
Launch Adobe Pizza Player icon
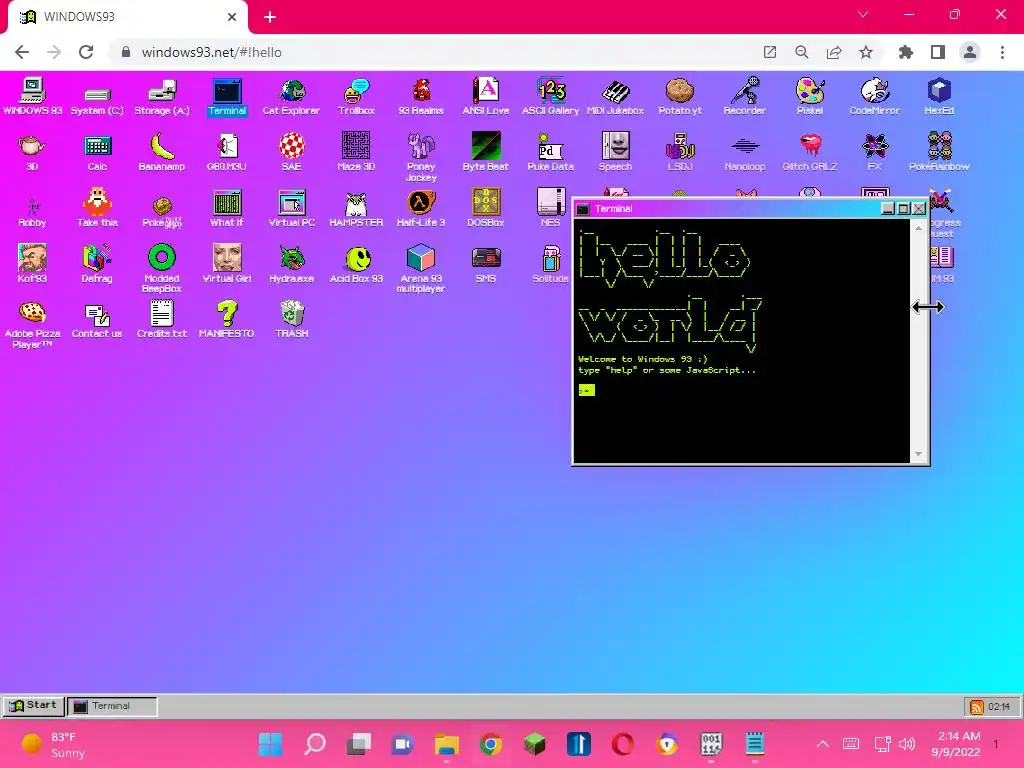pos(32,325)
